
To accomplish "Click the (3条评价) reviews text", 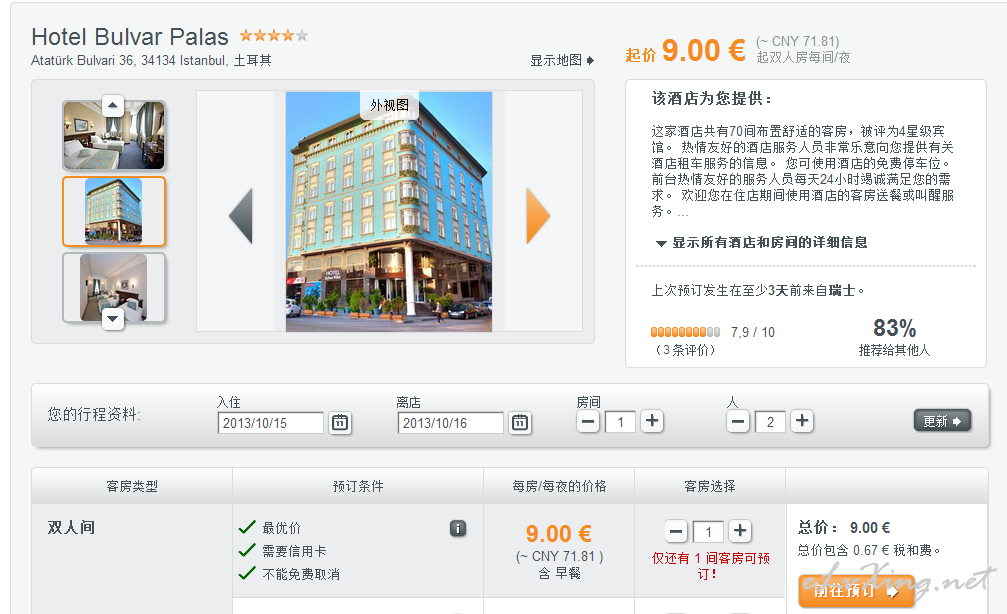I will [685, 350].
